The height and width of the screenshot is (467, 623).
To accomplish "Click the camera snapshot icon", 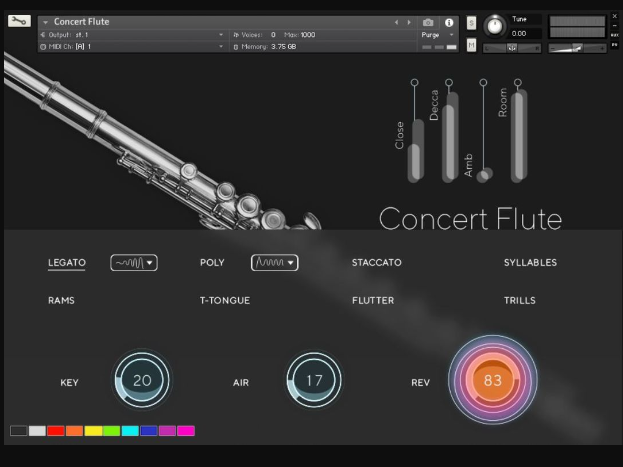I will pos(428,22).
